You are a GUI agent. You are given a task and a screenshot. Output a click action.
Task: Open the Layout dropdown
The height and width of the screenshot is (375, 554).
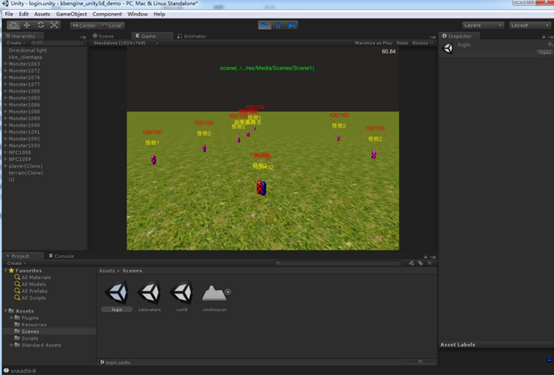pyautogui.click(x=530, y=25)
